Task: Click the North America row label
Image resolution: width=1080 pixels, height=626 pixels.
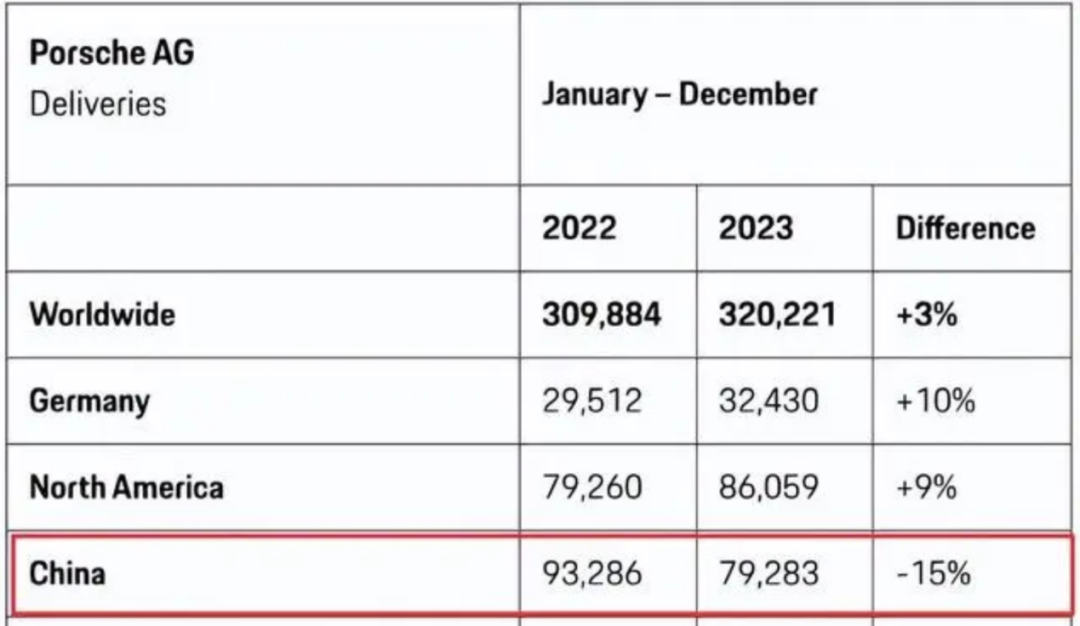Action: click(126, 487)
